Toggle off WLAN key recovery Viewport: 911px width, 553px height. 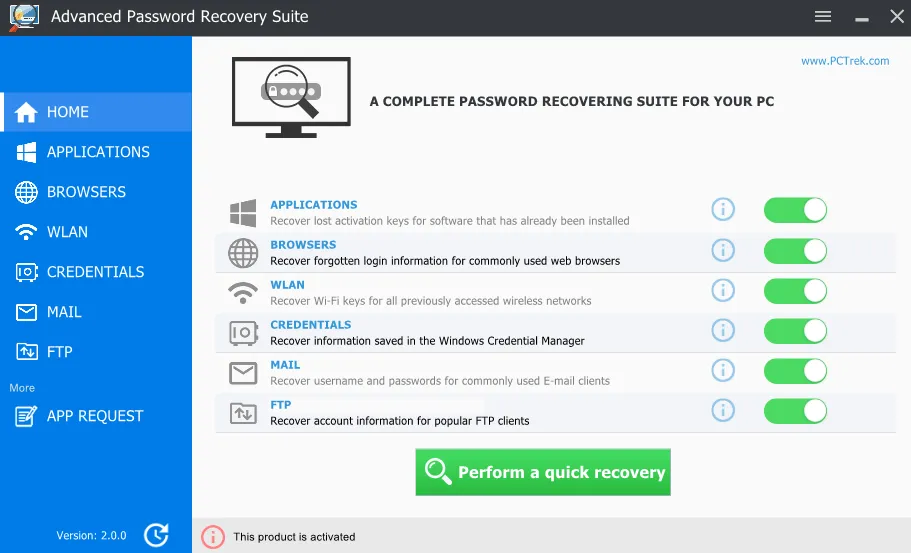(795, 290)
